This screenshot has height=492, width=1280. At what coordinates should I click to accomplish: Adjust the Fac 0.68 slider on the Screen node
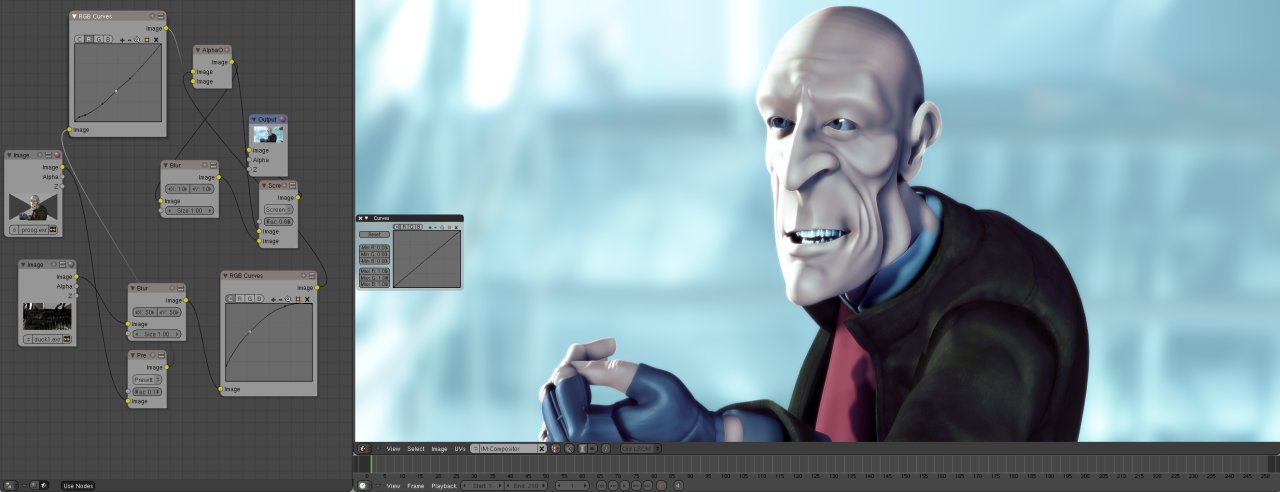pos(279,221)
